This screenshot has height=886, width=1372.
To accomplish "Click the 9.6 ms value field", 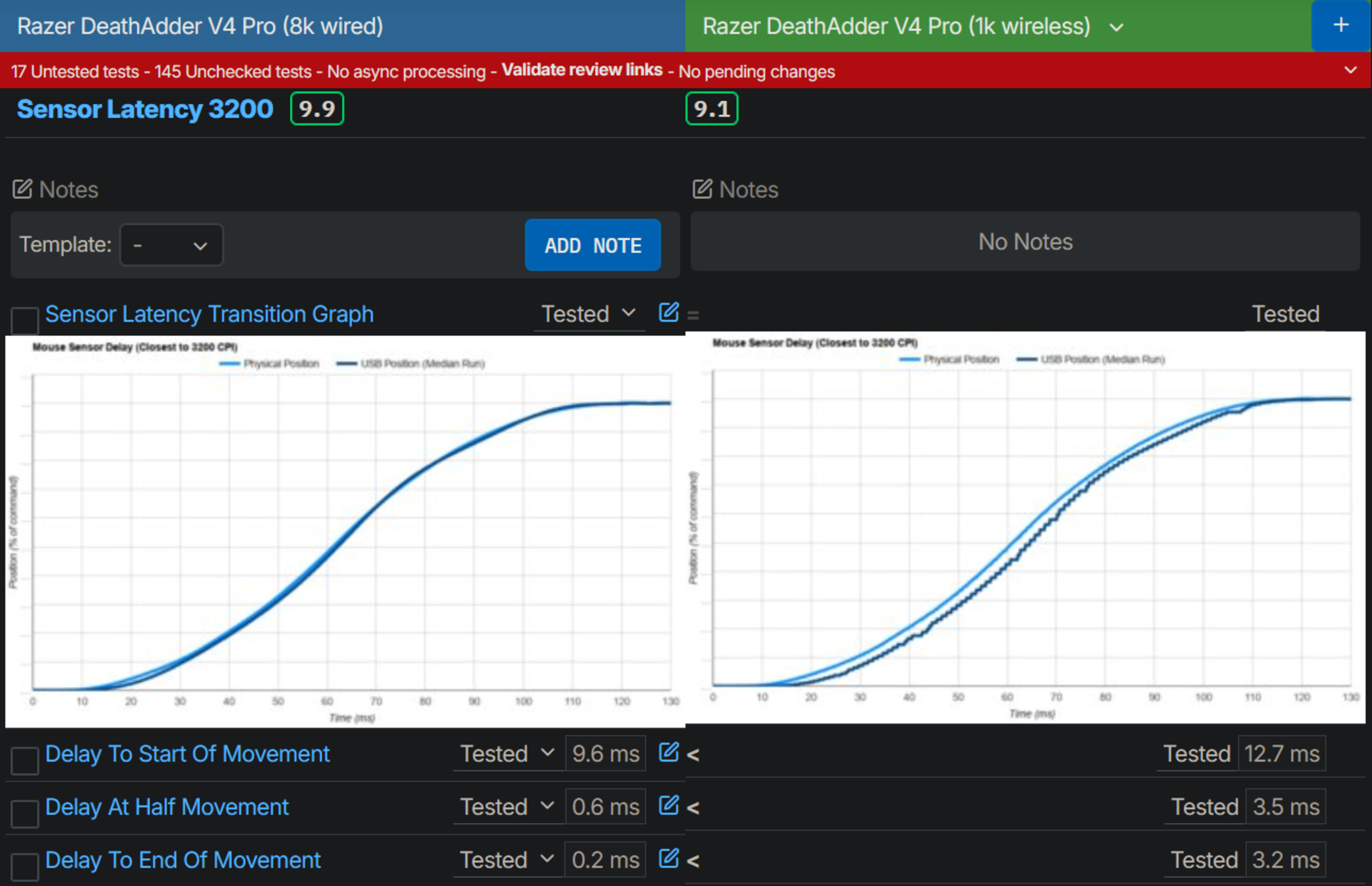I will [x=605, y=754].
